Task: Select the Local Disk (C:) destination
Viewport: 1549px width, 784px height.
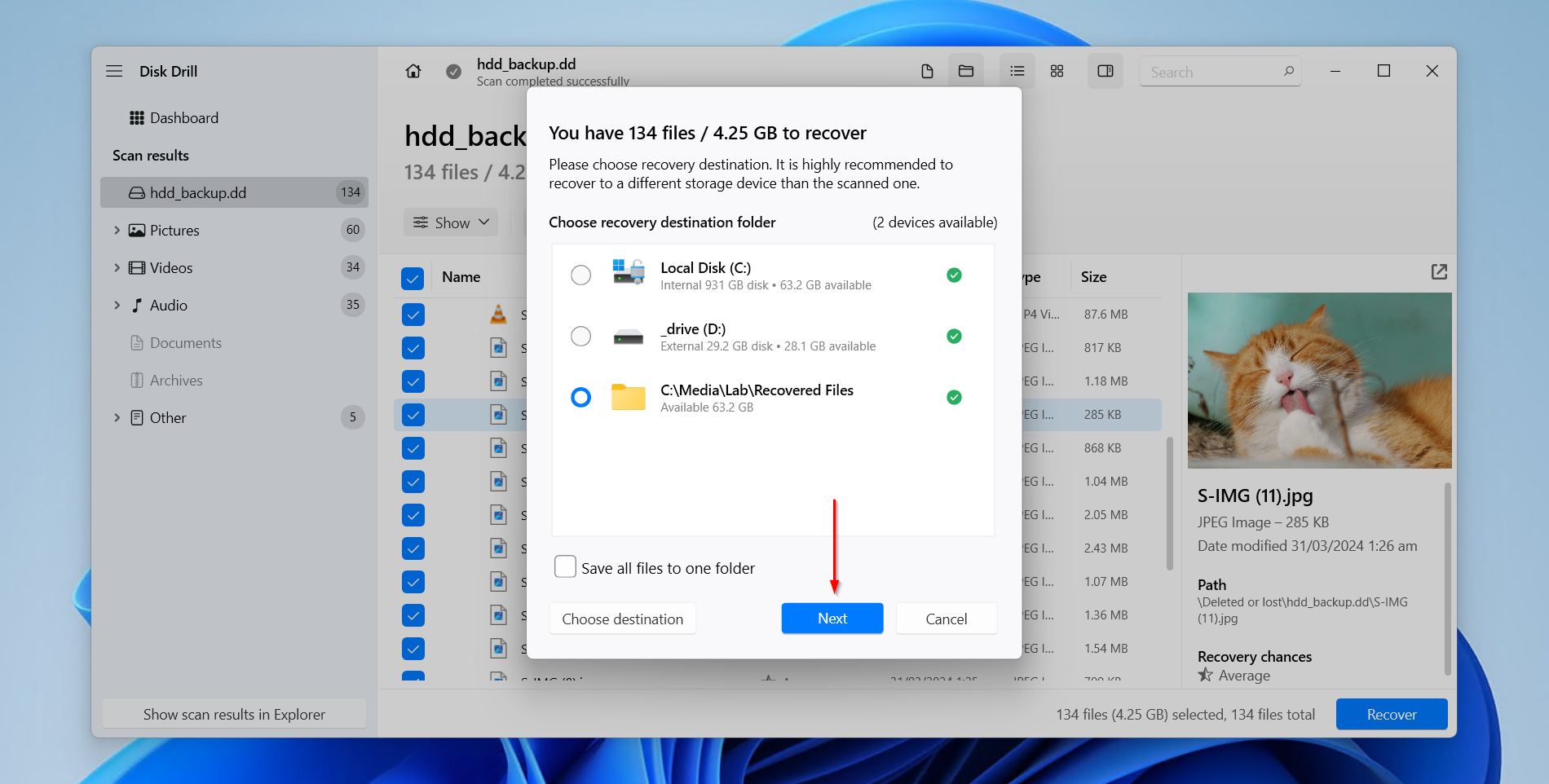Action: tap(580, 275)
